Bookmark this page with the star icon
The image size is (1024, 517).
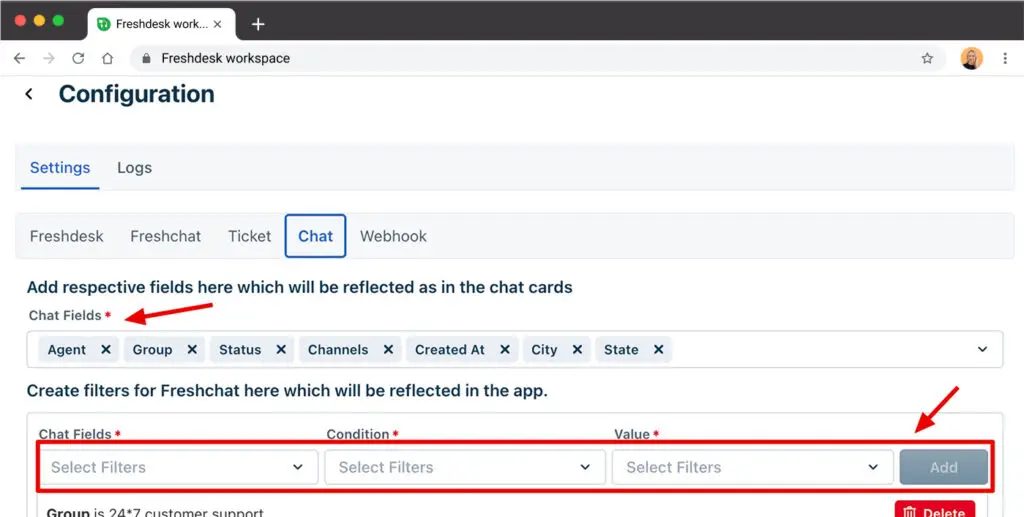[927, 58]
